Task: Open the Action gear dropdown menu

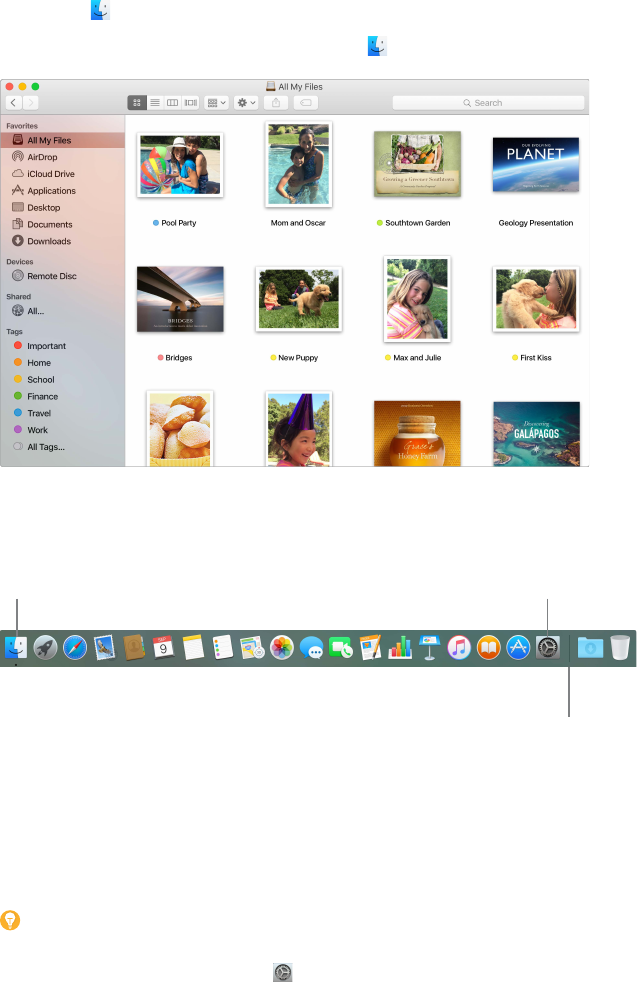Action: 247,102
